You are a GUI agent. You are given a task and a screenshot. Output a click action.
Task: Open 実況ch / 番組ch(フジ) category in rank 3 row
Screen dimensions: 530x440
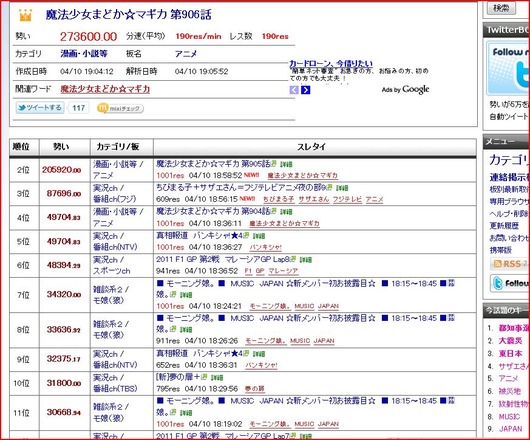[115, 194]
